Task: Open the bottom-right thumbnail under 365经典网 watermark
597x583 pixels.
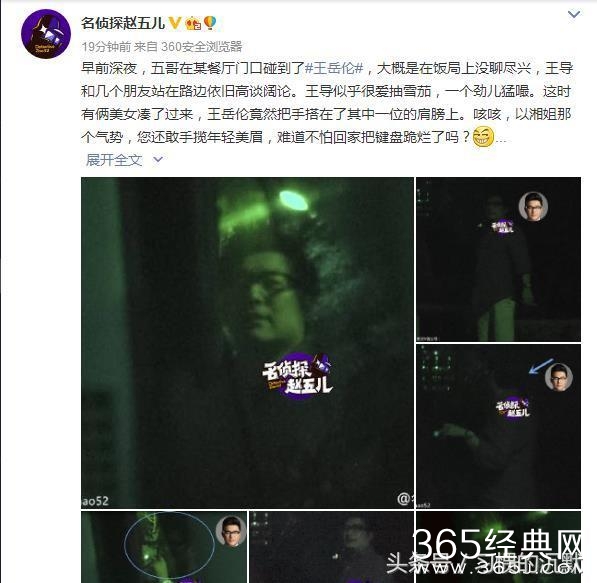Action: 498,547
